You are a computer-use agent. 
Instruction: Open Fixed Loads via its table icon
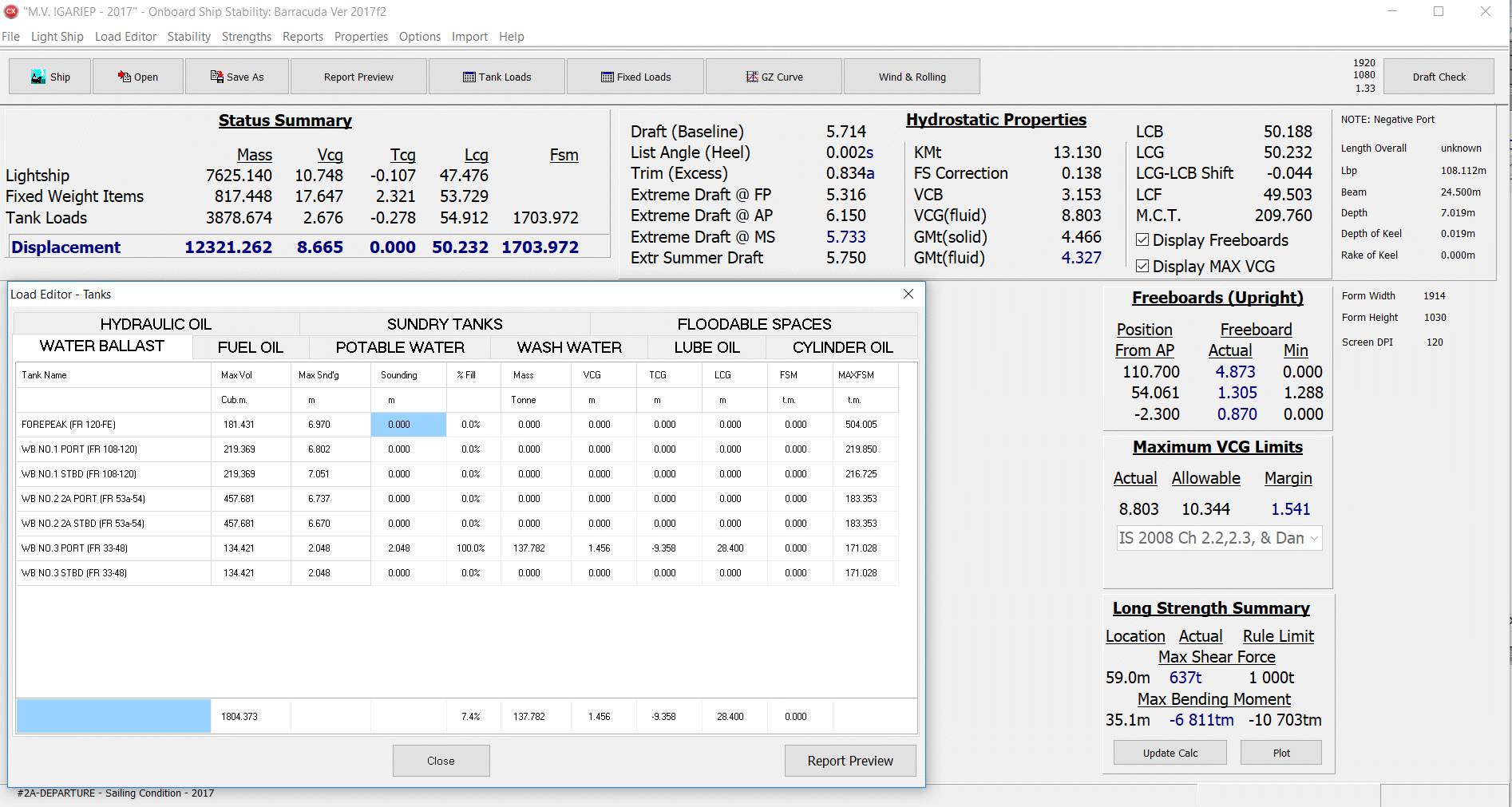click(608, 77)
